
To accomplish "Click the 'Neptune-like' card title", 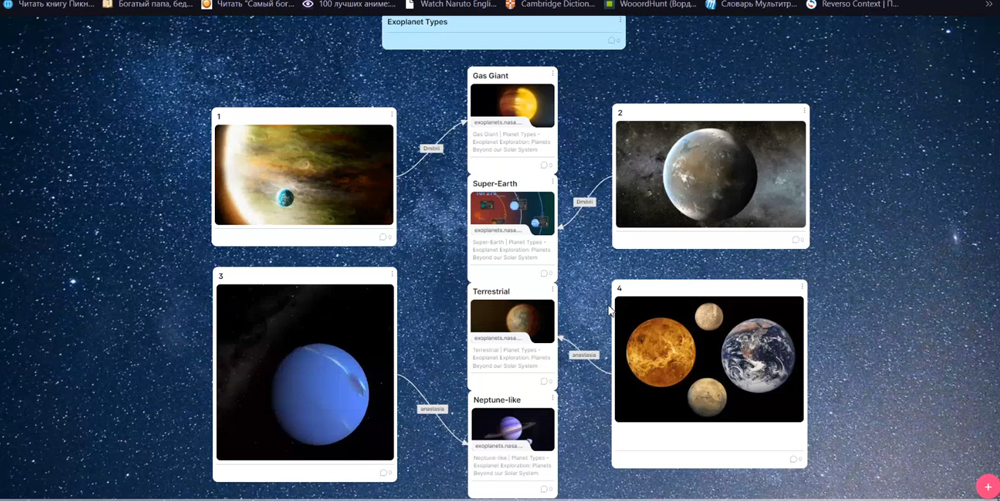I will pyautogui.click(x=497, y=400).
